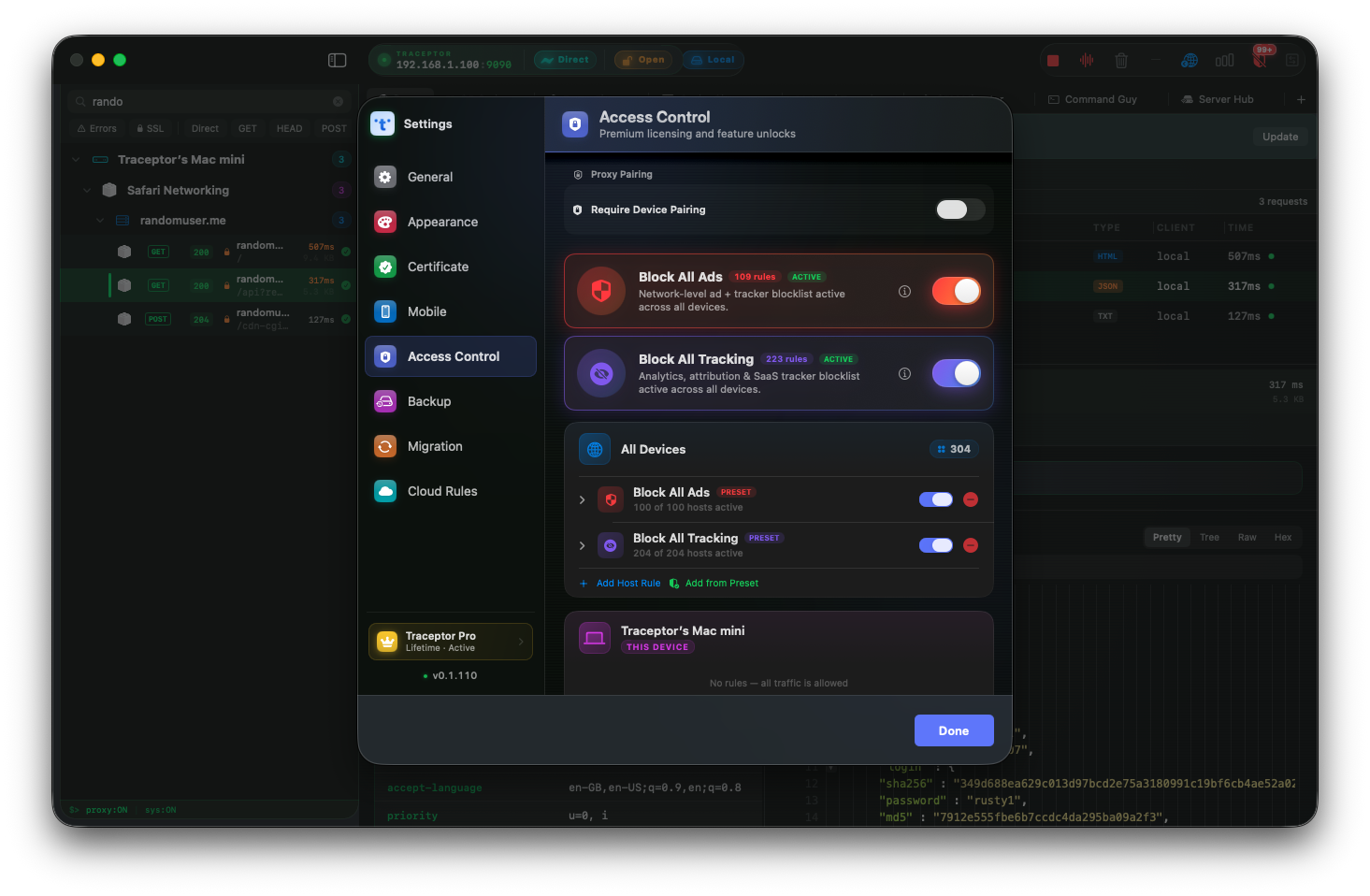Collapse the Safari Networking tree node
This screenshot has width=1370, height=896.
88,191
